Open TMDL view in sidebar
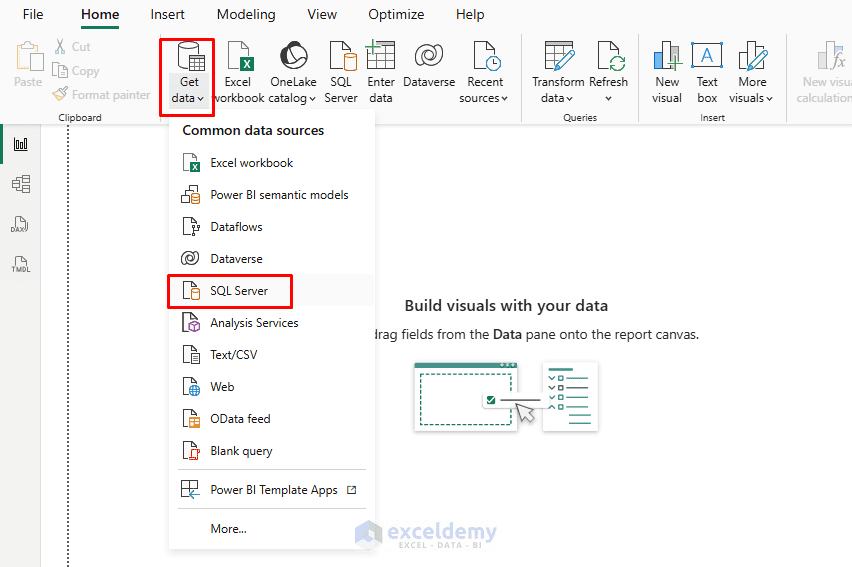852x567 pixels. [x=21, y=265]
